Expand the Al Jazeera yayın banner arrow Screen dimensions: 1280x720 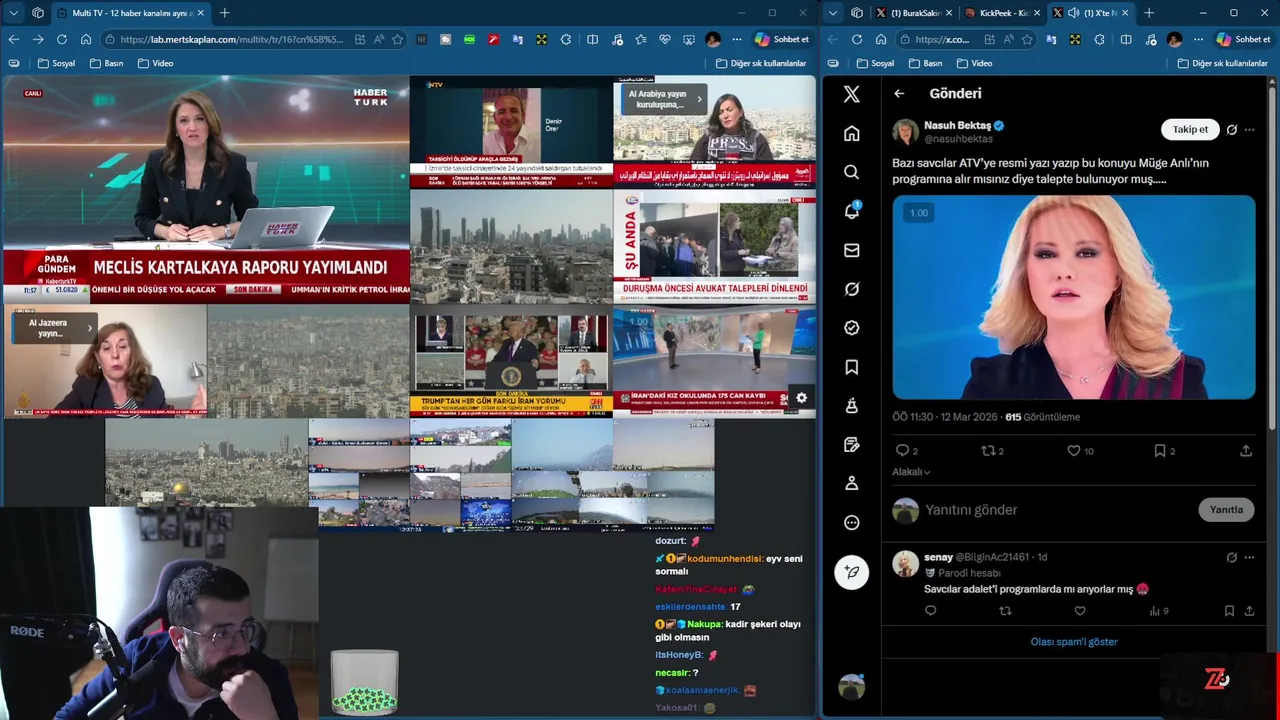tap(90, 327)
